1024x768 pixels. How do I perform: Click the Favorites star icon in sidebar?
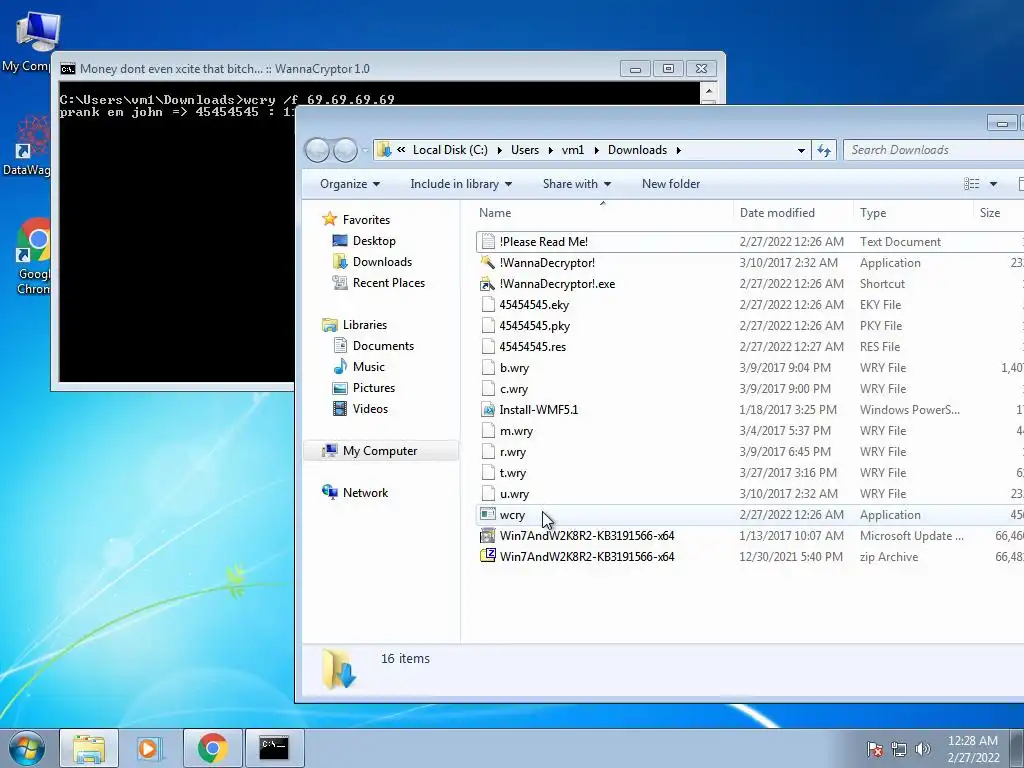pyautogui.click(x=330, y=219)
